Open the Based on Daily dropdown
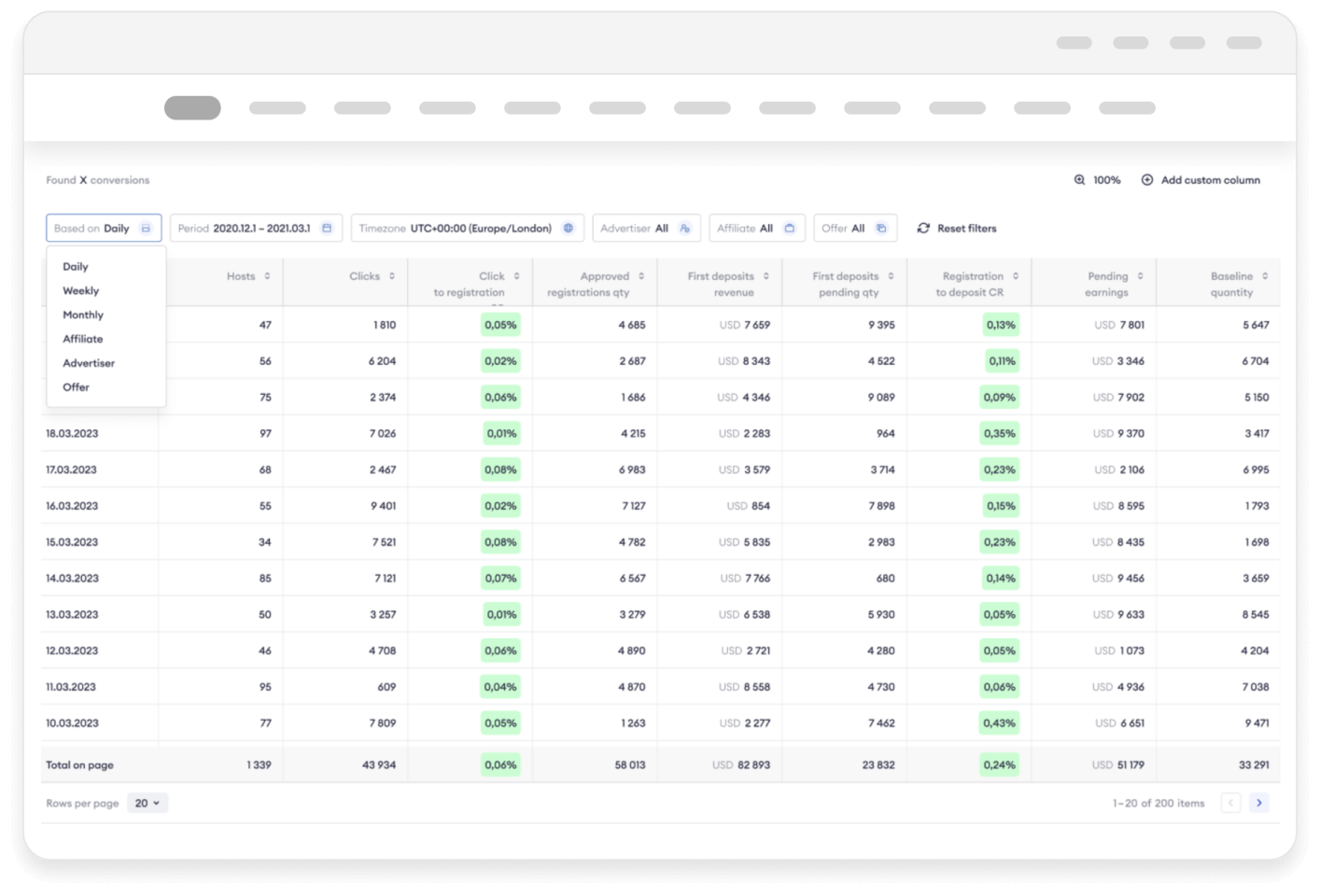1320x896 pixels. (x=104, y=229)
